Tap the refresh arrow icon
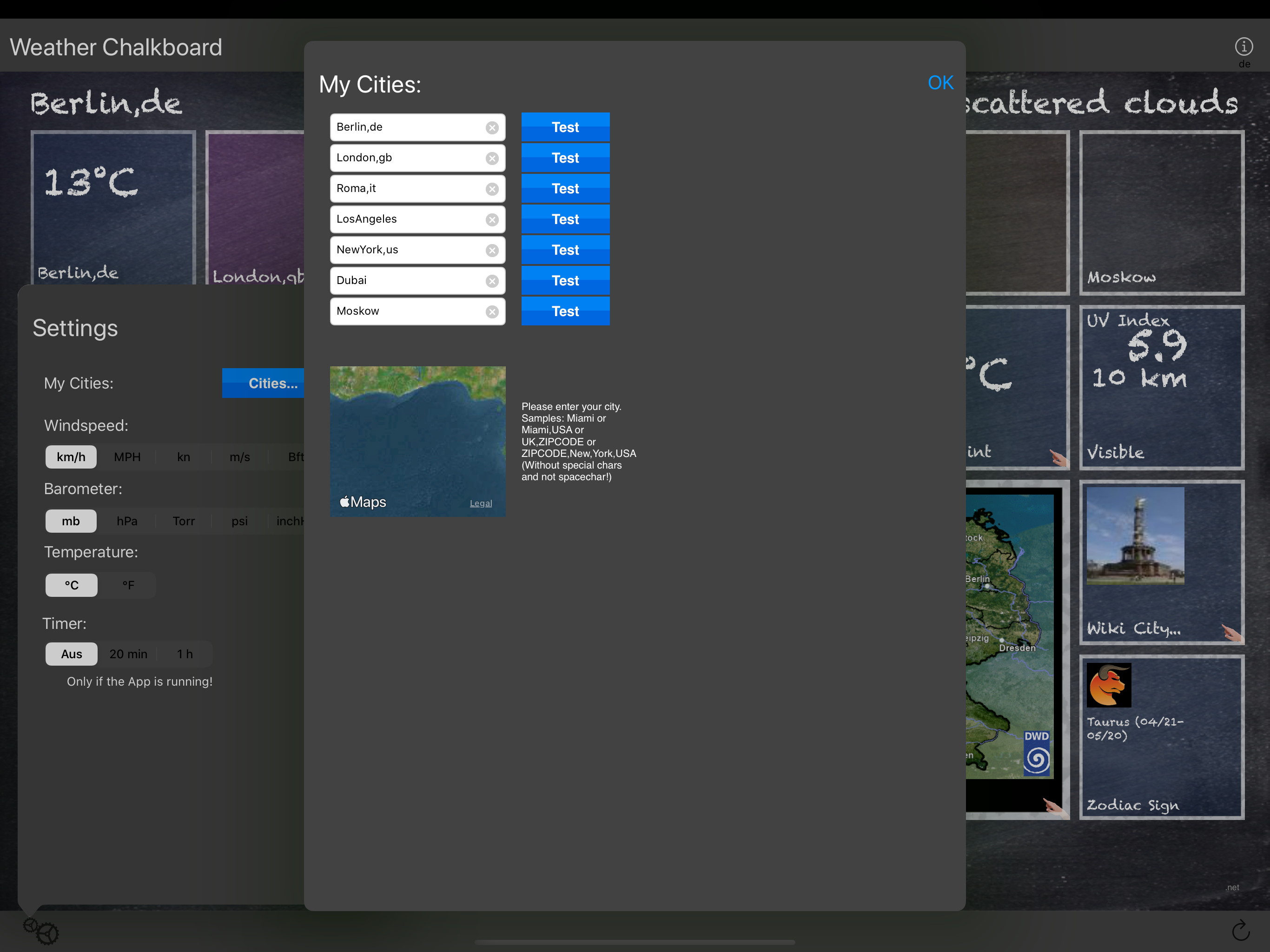Screen dimensions: 1270x952 (1240, 930)
